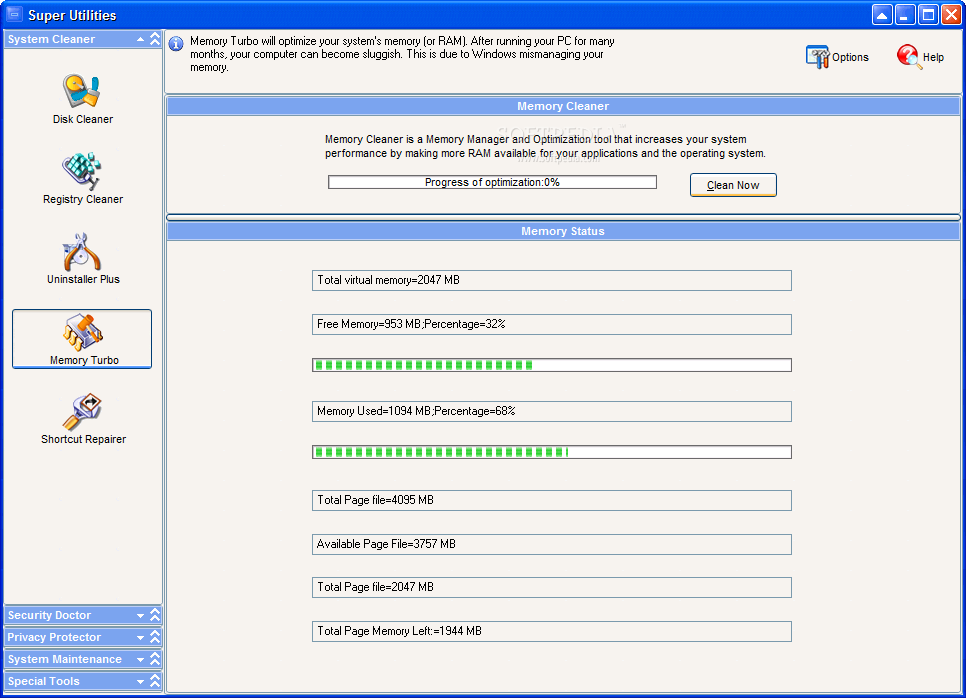
Task: Start memory cleanup with Clean Now
Action: pyautogui.click(x=733, y=185)
